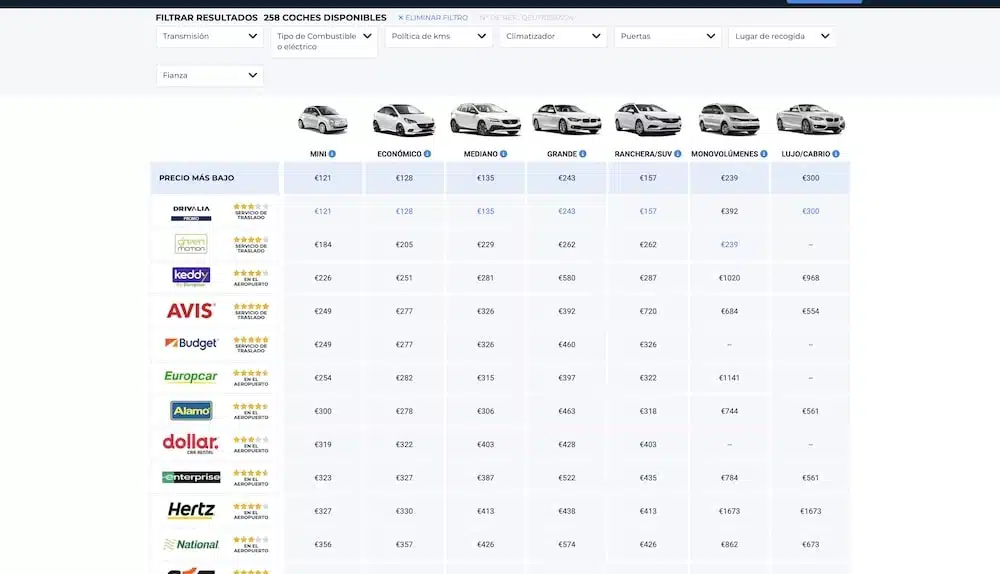Click the National supplier logo
The image size is (1000, 574).
[x=191, y=544]
